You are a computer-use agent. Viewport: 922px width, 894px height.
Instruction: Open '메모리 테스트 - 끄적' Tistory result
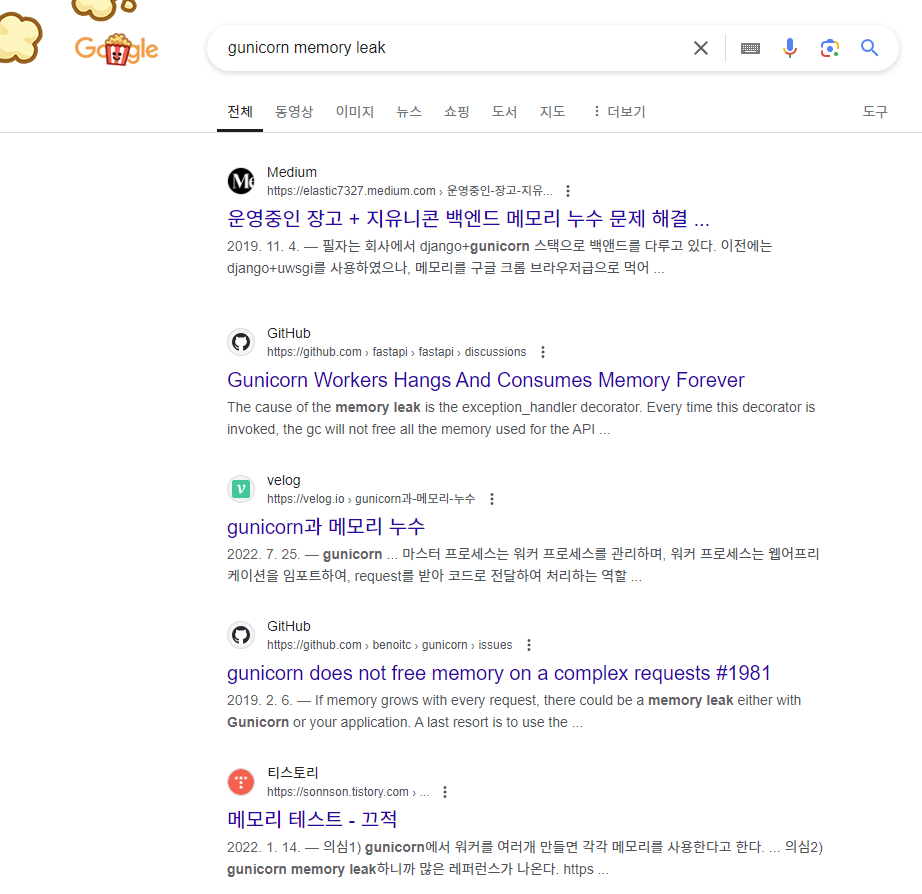(312, 819)
